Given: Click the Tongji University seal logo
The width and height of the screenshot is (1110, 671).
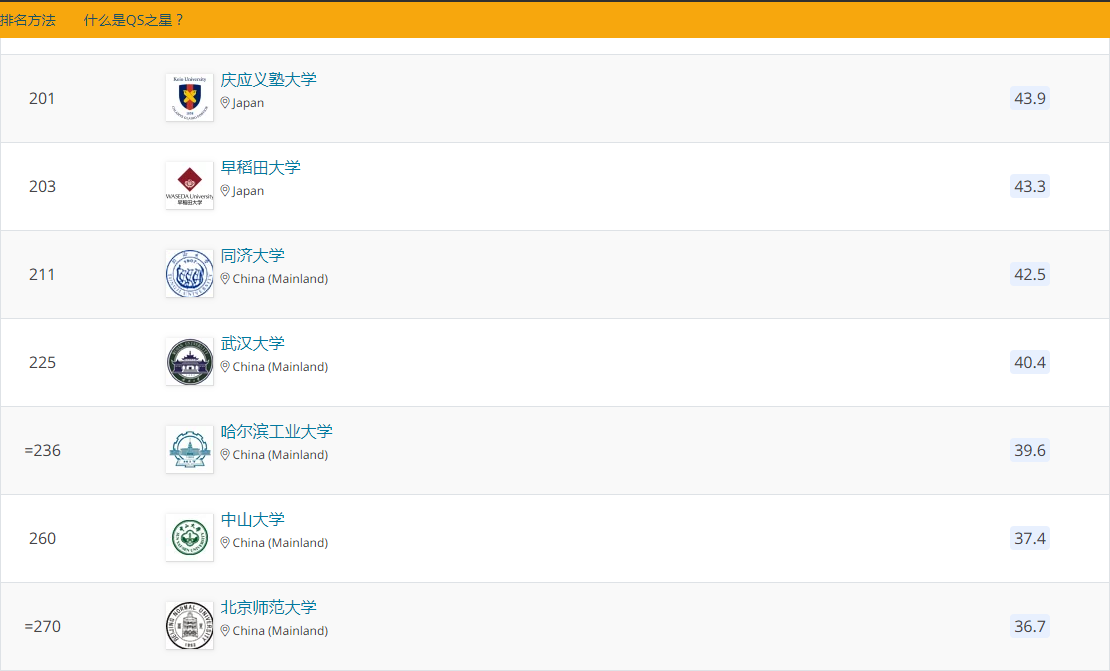Looking at the screenshot, I should coord(190,273).
